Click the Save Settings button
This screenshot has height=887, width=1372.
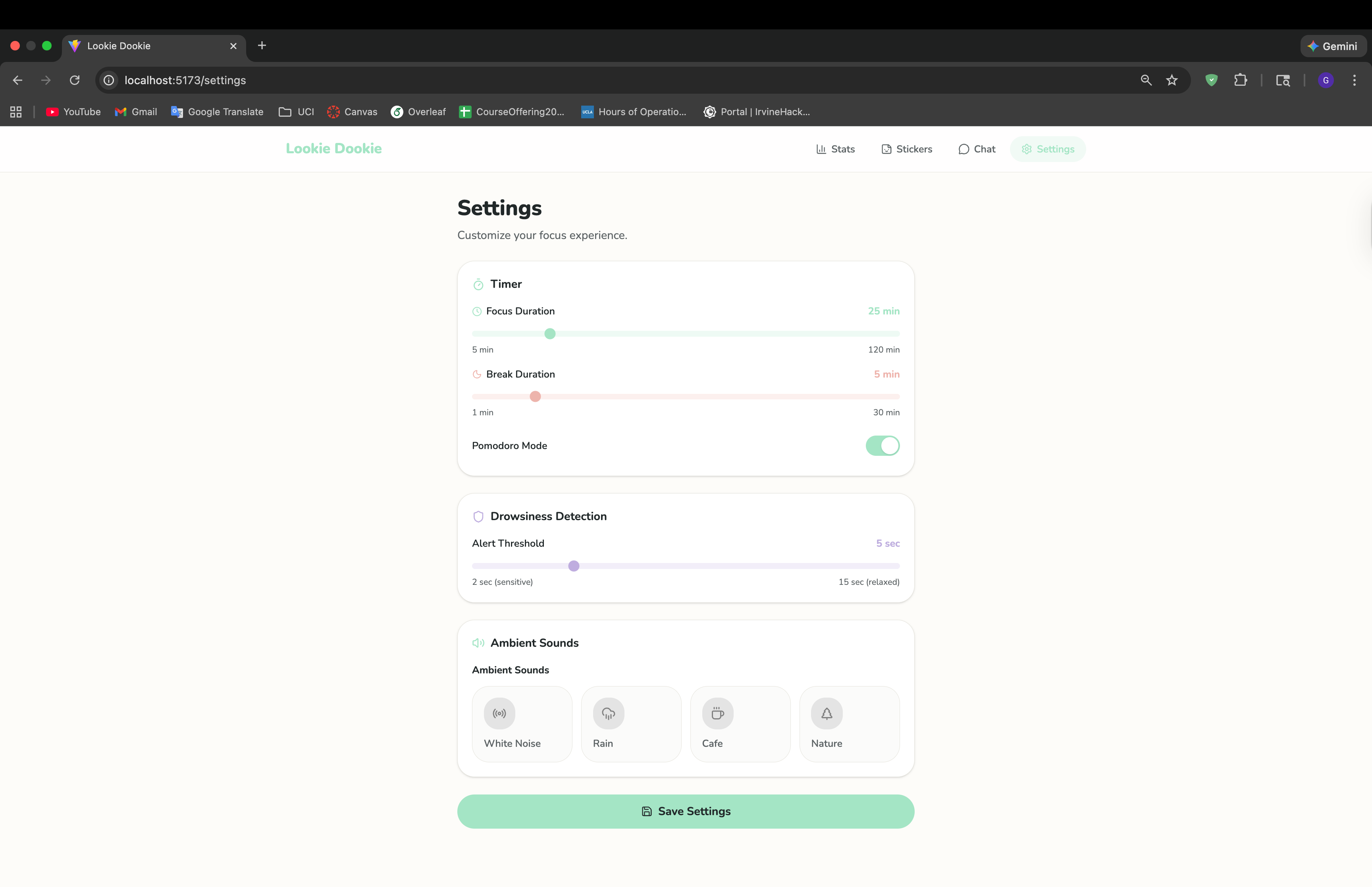(685, 811)
